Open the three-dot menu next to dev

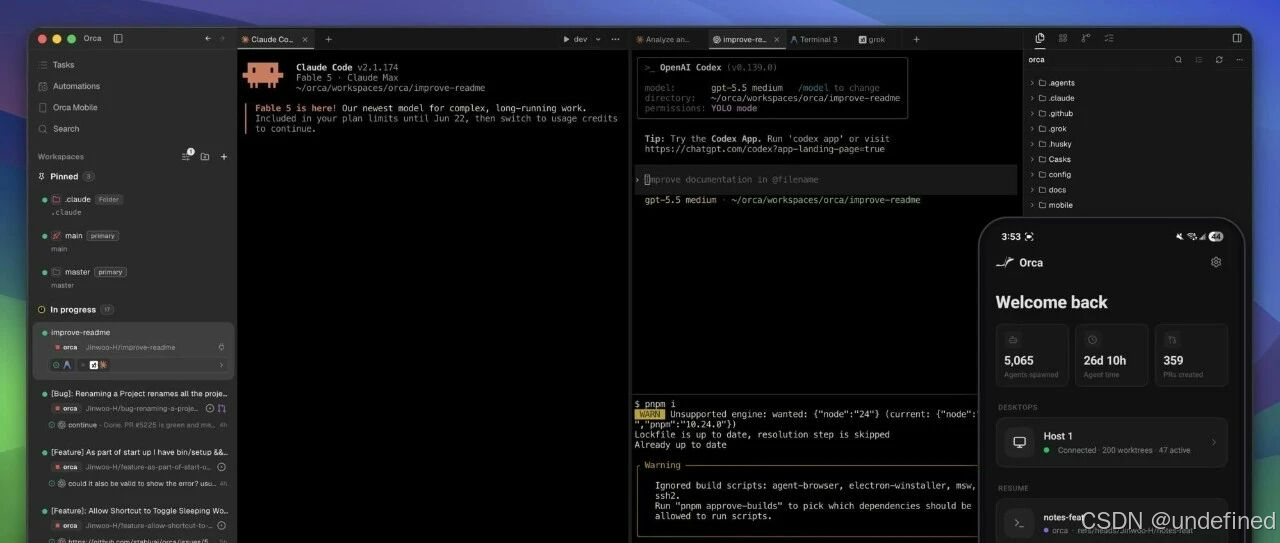point(615,39)
